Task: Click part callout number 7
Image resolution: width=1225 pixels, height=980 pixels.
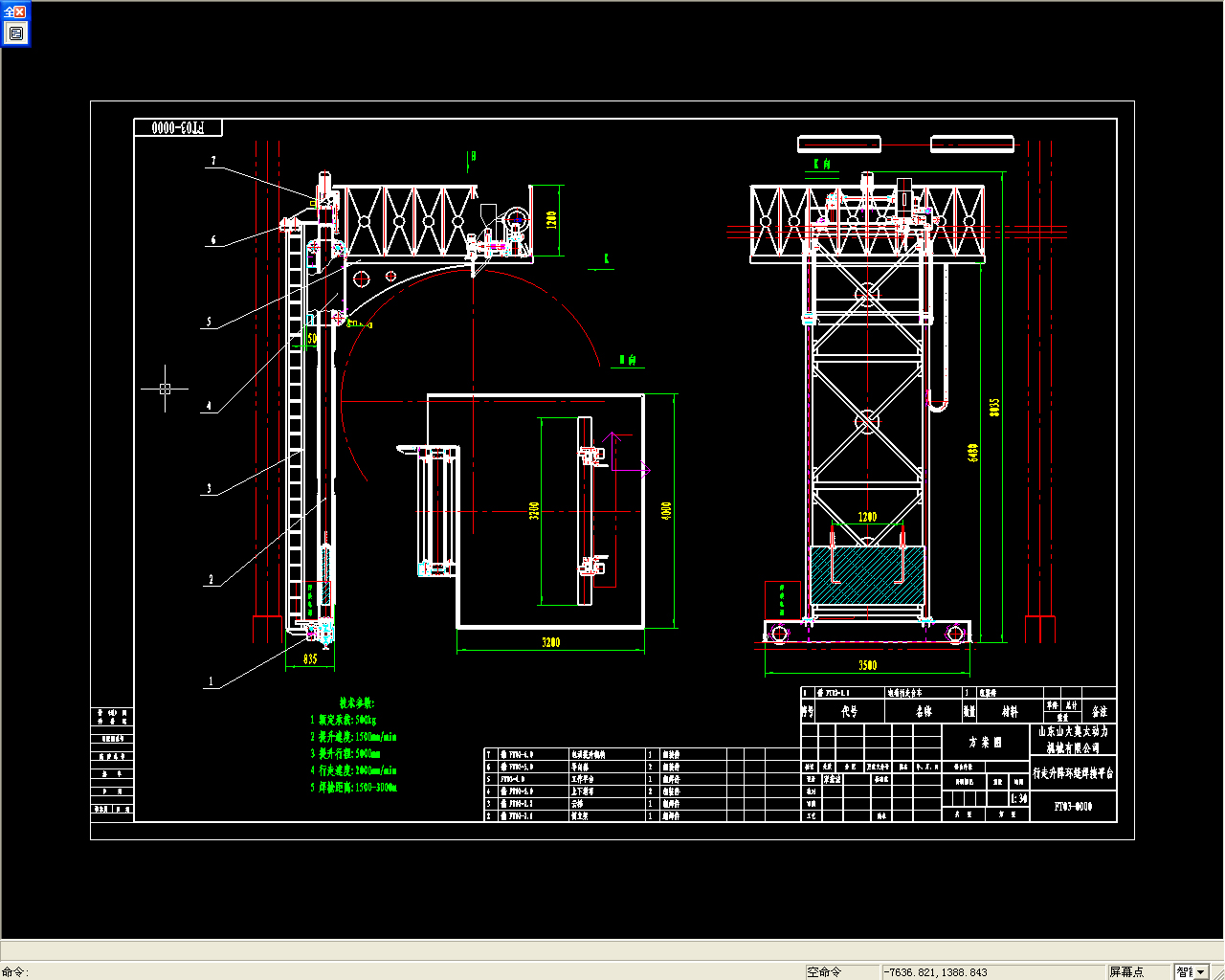Action: point(214,161)
